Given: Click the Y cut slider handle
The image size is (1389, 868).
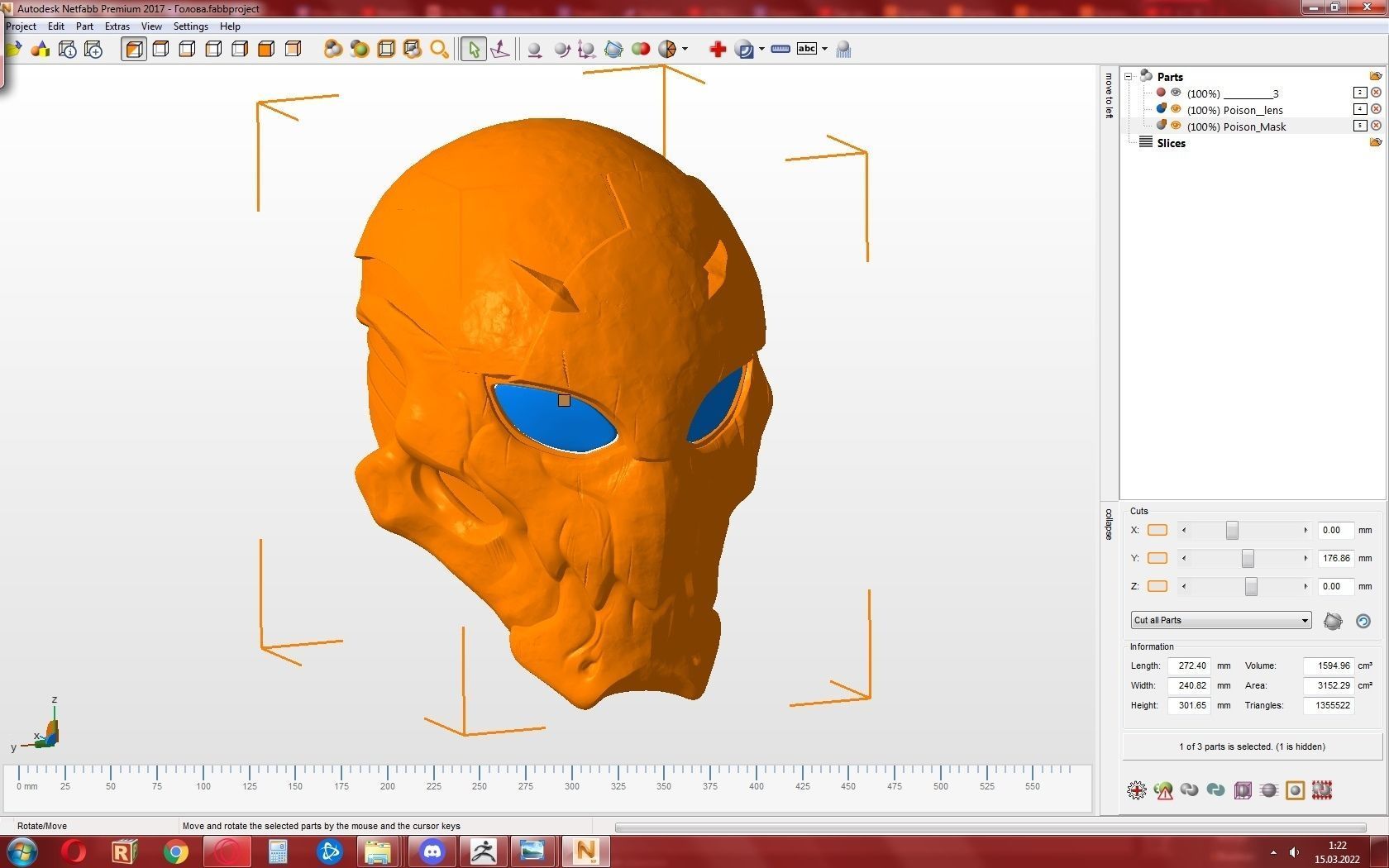Looking at the screenshot, I should click(x=1248, y=559).
